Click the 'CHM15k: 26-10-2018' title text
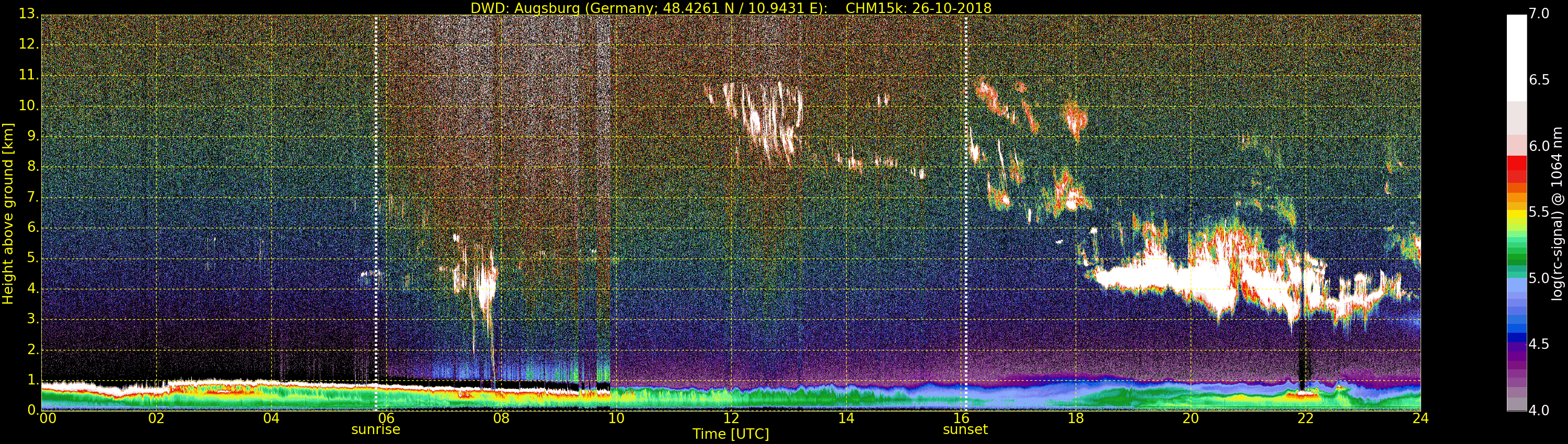1568x444 pixels. (x=918, y=8)
